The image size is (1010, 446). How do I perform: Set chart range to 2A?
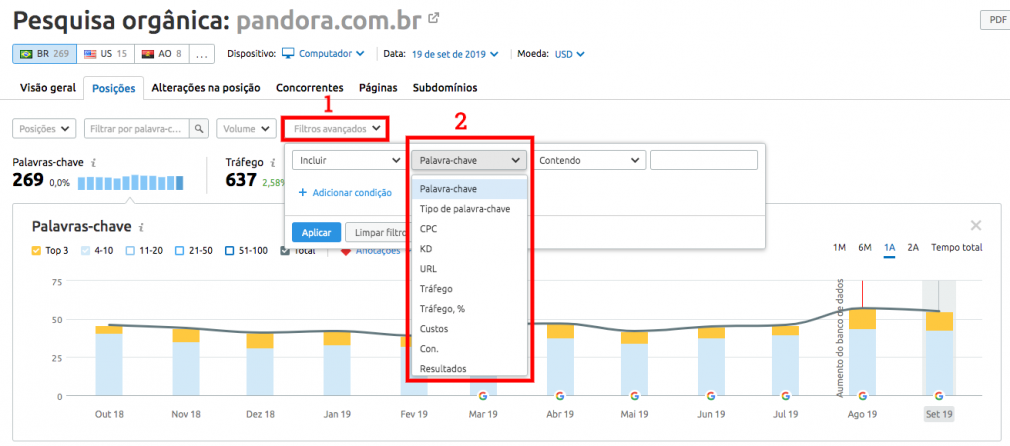click(x=913, y=247)
